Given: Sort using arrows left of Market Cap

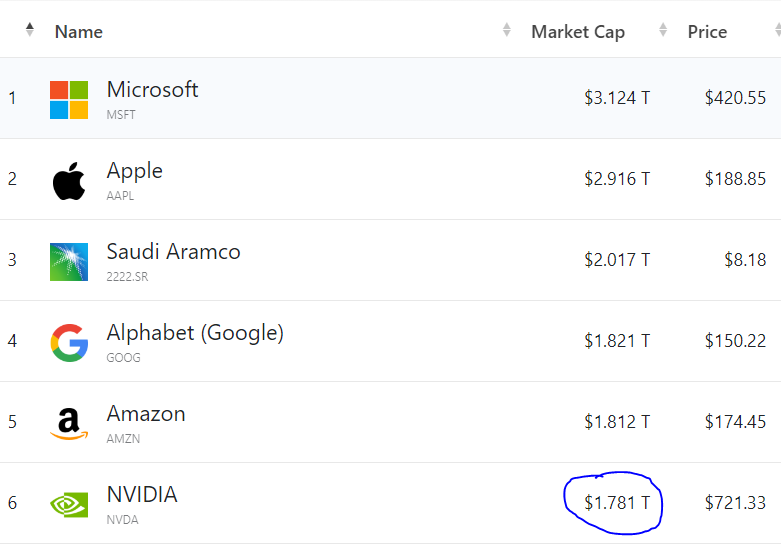Looking at the screenshot, I should [507, 30].
